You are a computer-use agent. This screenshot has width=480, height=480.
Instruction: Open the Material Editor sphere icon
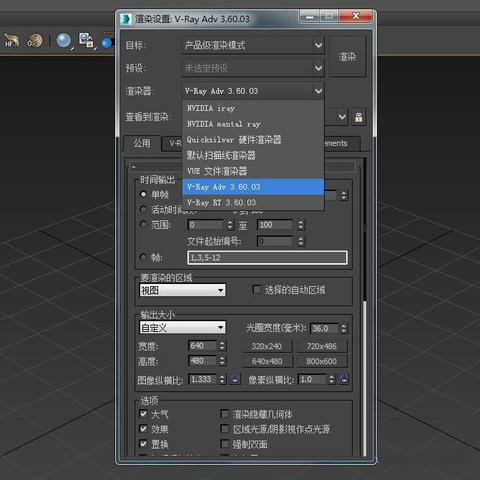(x=63, y=41)
